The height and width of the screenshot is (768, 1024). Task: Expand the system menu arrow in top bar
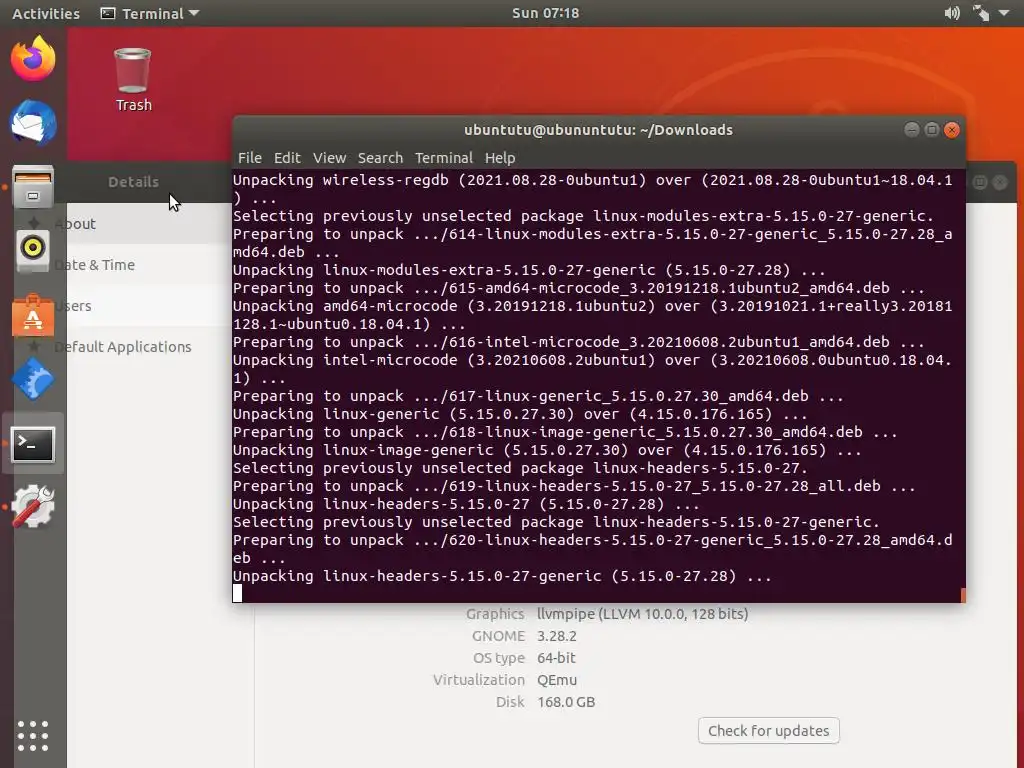1004,13
